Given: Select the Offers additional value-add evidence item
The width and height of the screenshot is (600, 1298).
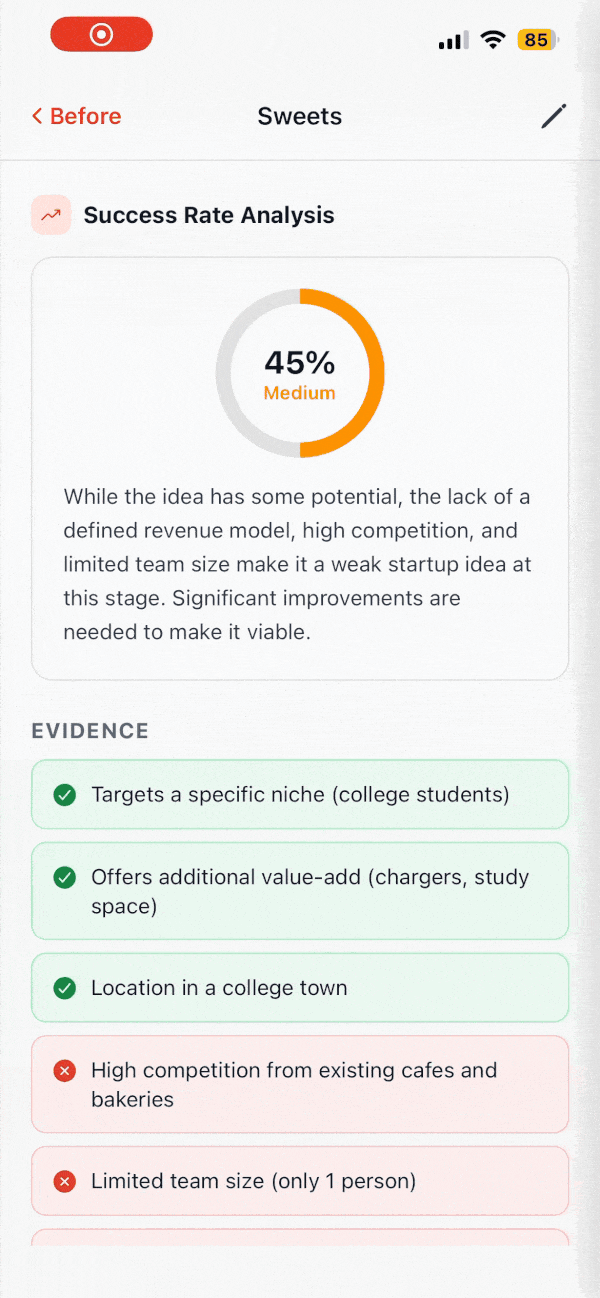Looking at the screenshot, I should [x=300, y=891].
